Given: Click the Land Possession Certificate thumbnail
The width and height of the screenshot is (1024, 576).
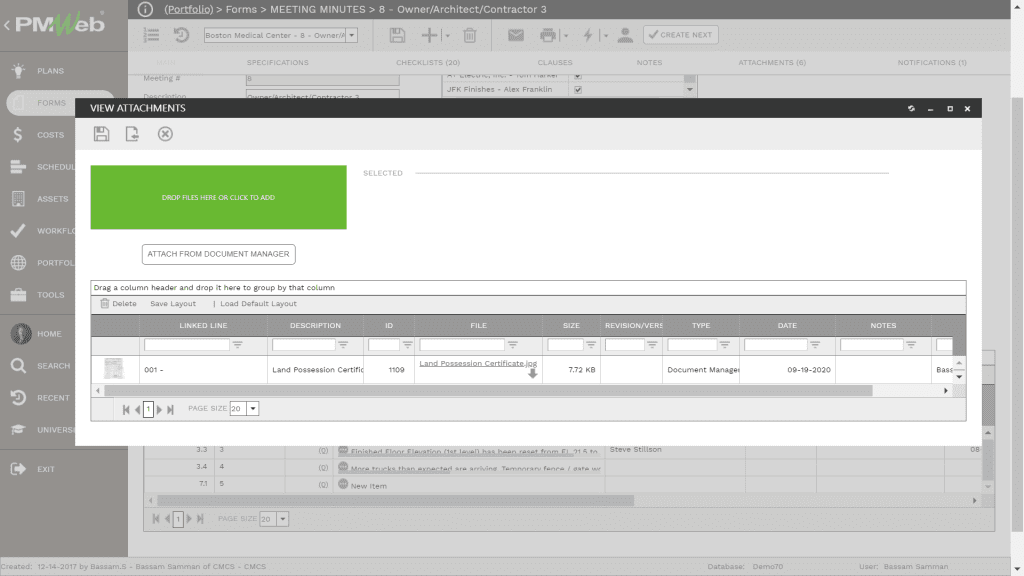Looking at the screenshot, I should pyautogui.click(x=114, y=369).
